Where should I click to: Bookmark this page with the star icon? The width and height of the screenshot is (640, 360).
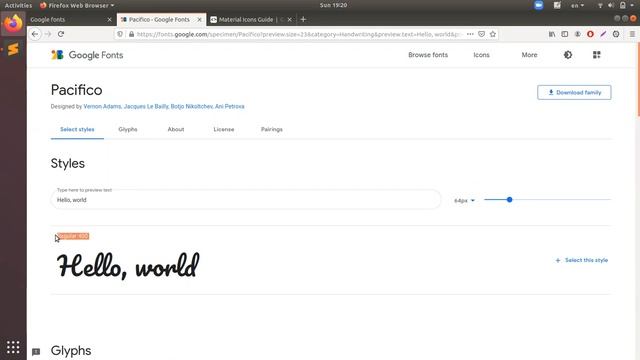[x=493, y=34]
